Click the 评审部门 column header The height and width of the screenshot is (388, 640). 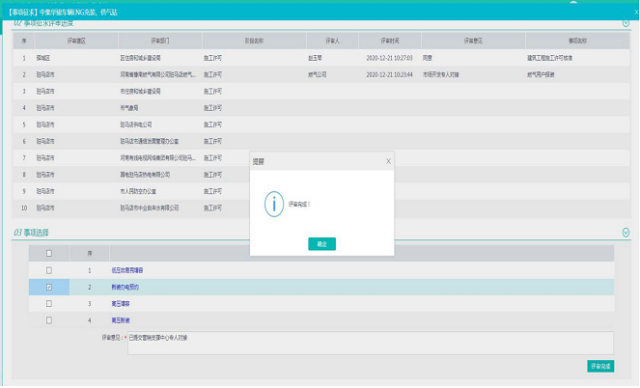click(160, 41)
